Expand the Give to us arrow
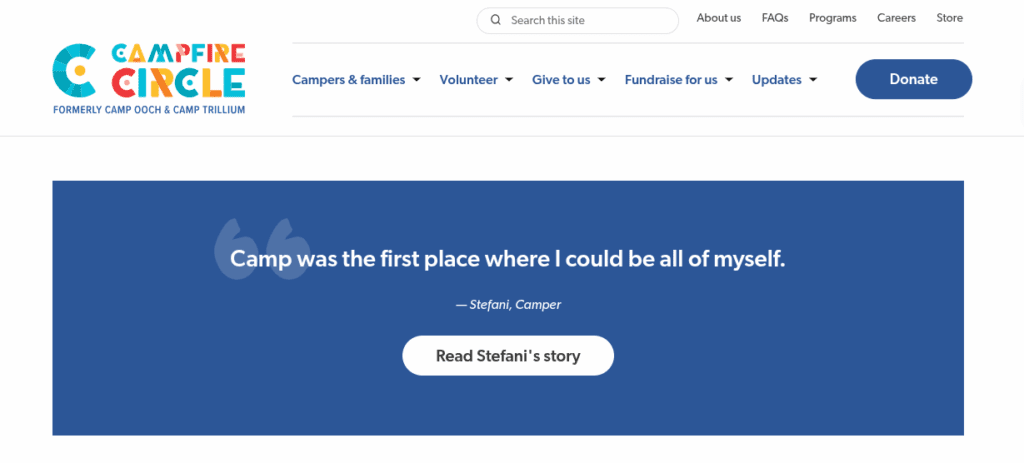 602,80
